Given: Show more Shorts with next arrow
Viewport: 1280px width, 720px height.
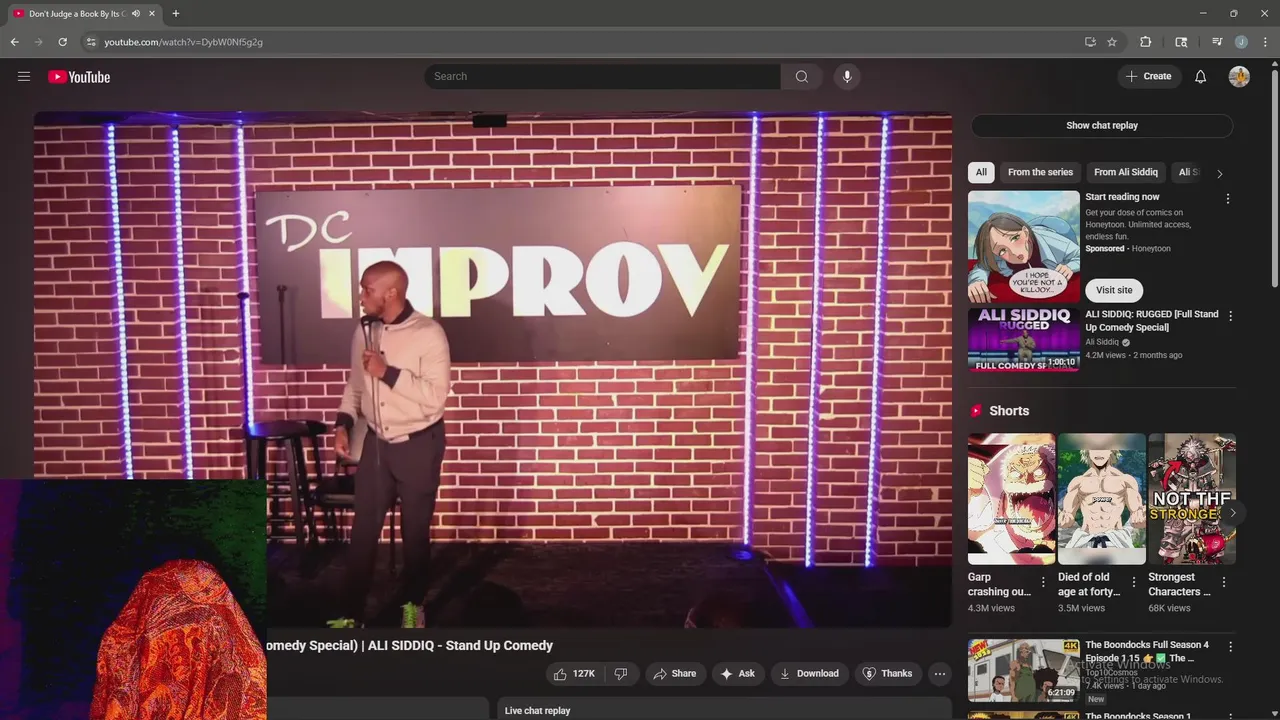Looking at the screenshot, I should (x=1232, y=513).
